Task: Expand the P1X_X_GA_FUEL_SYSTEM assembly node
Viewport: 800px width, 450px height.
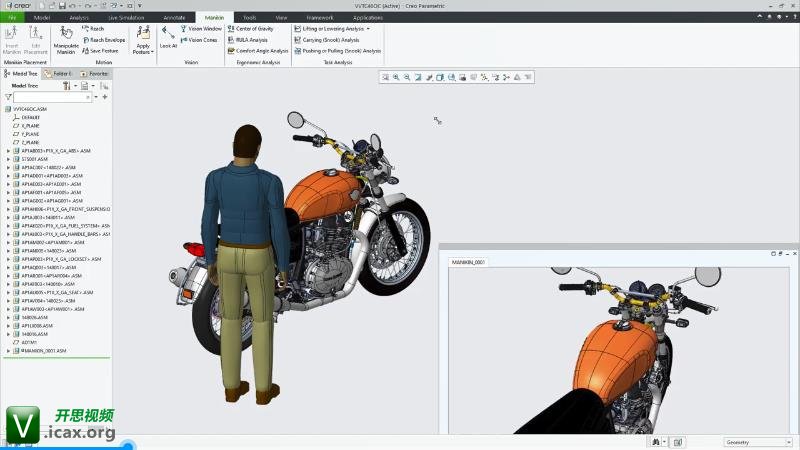Action: click(8, 226)
